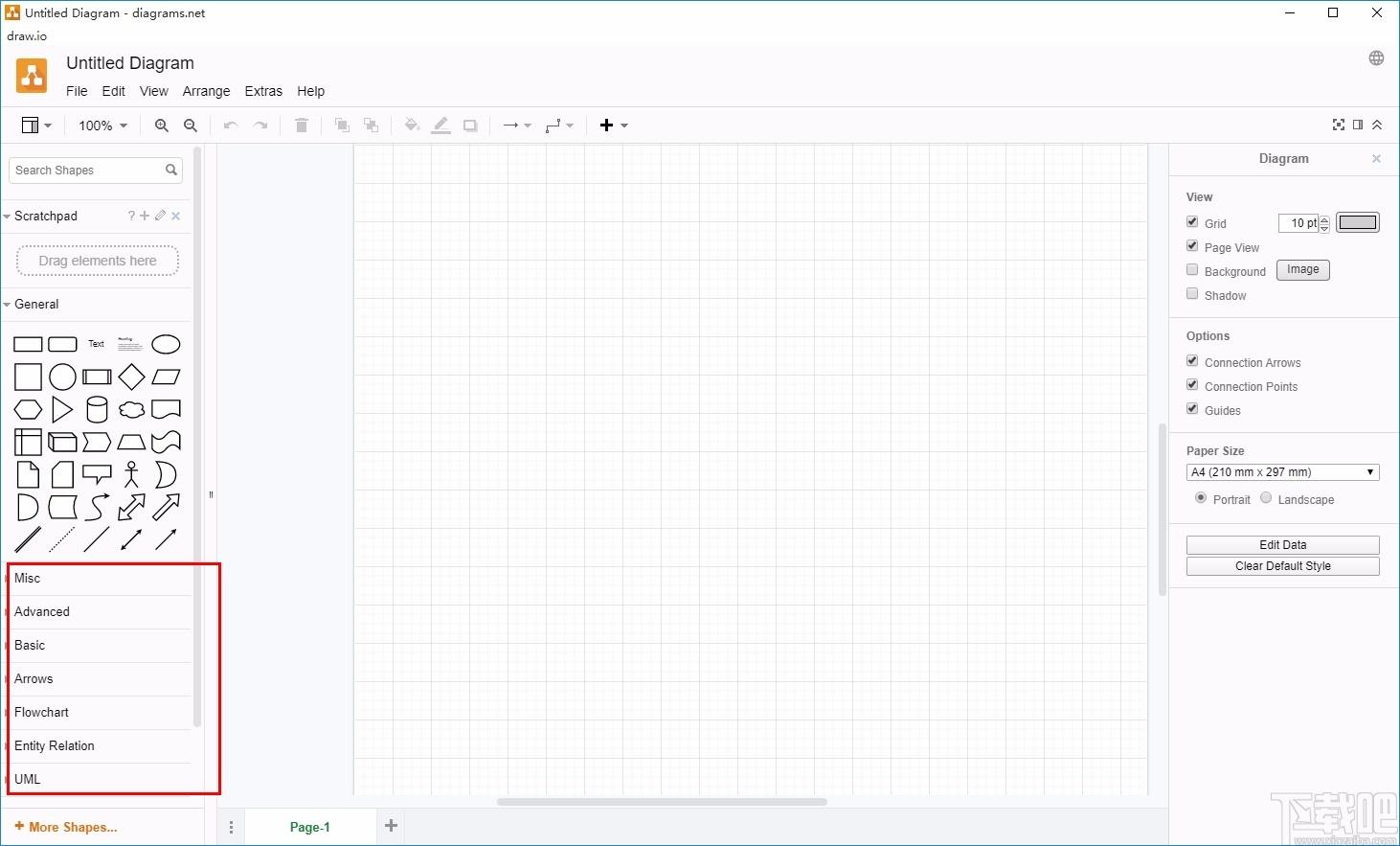Viewport: 1400px width, 846px height.
Task: Toggle the Connection Arrows checkbox
Action: click(1192, 360)
